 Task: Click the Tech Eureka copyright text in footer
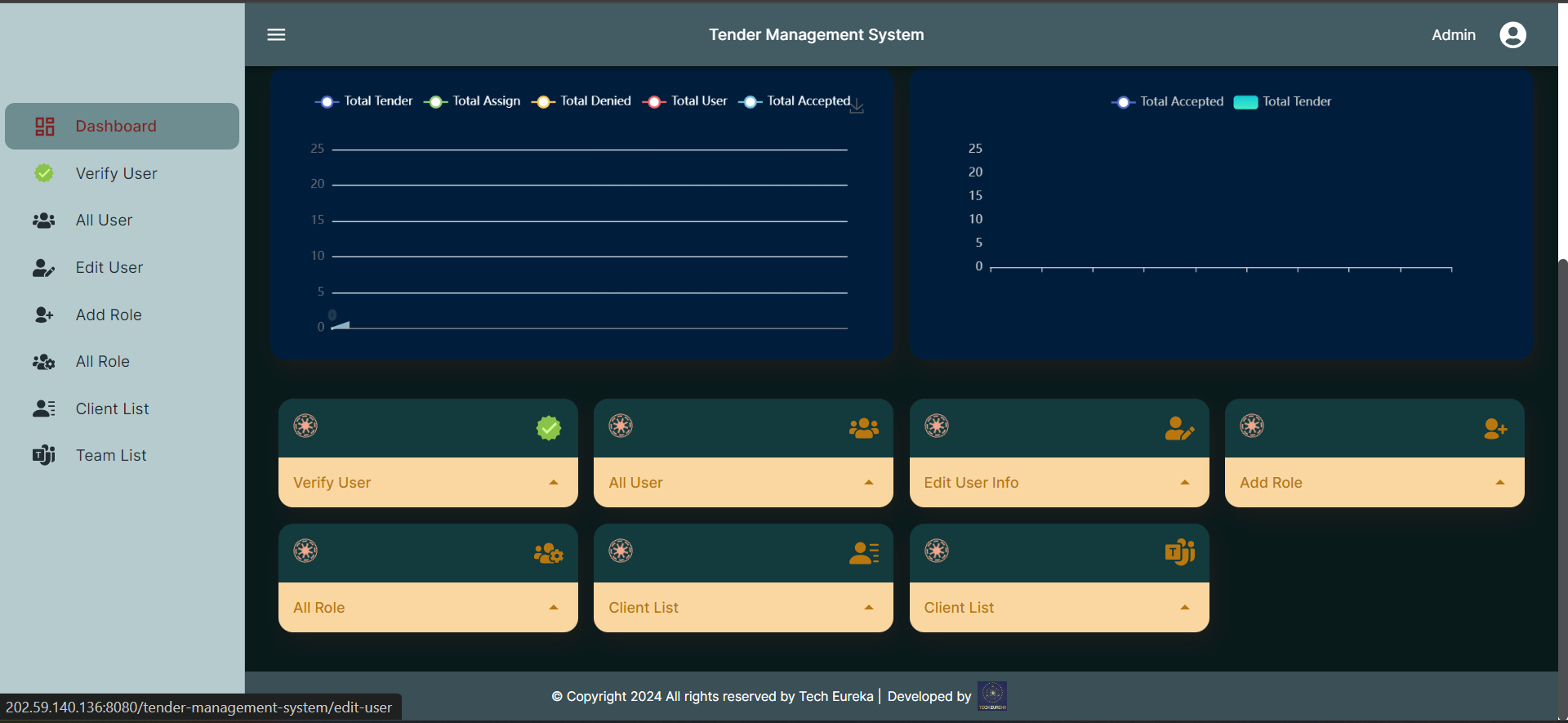coord(712,697)
